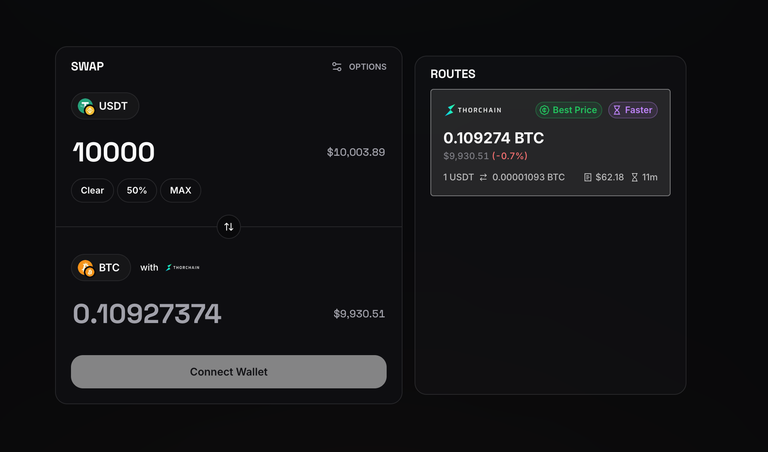
Task: Open the USDT token selector
Action: click(105, 106)
